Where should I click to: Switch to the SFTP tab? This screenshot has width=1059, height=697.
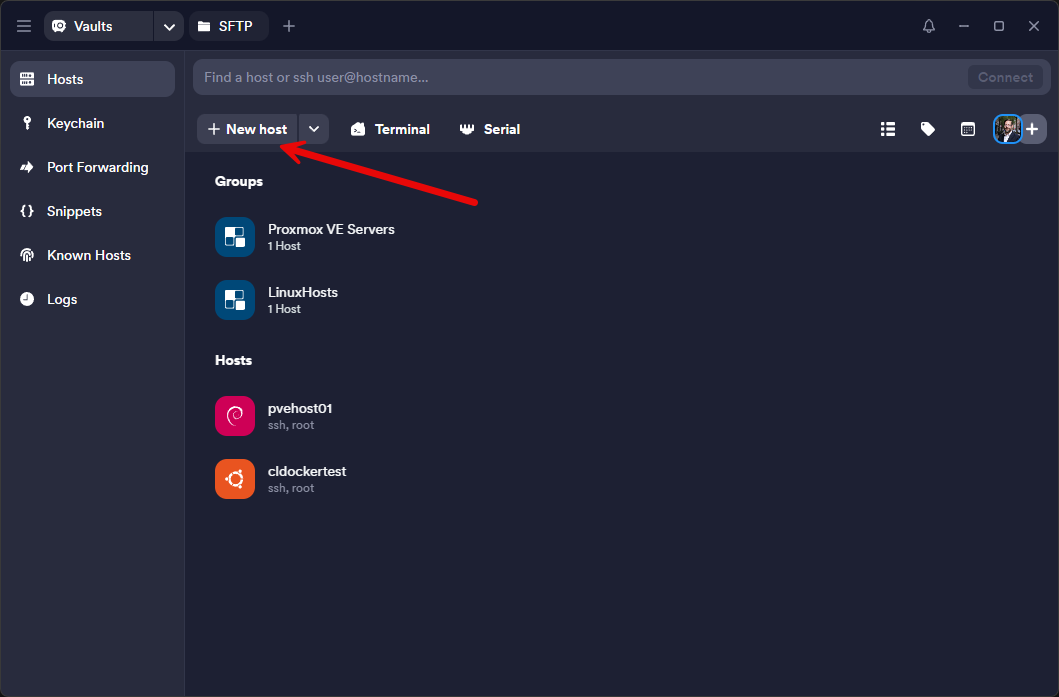228,26
